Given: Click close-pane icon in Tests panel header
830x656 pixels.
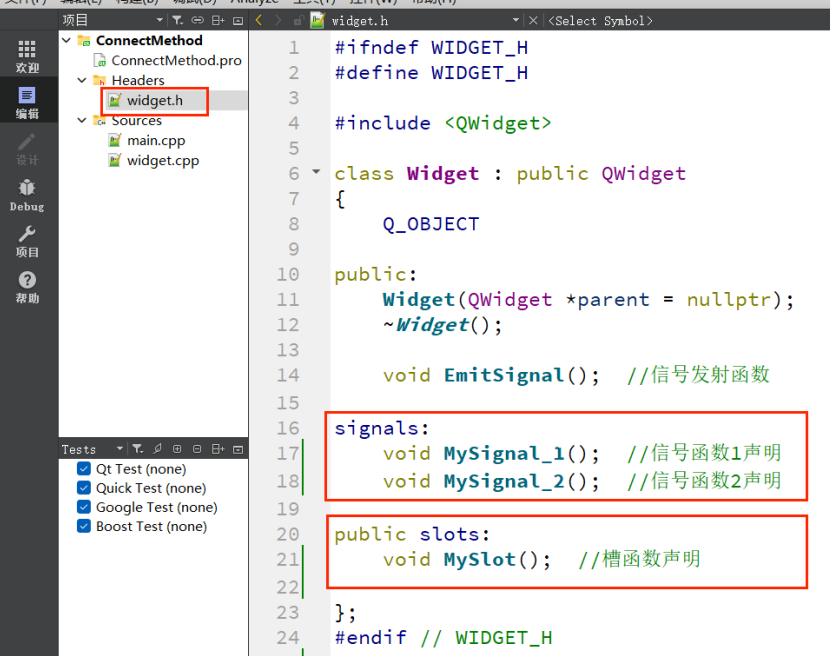Looking at the screenshot, I should click(x=238, y=449).
